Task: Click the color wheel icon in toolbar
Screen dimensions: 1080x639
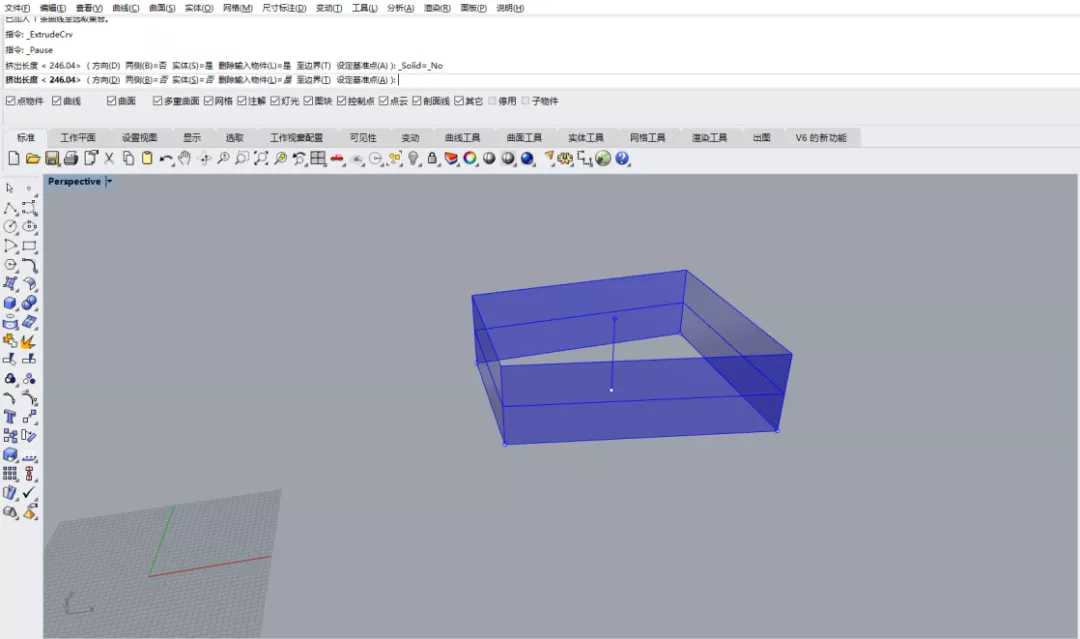Action: tap(470, 158)
